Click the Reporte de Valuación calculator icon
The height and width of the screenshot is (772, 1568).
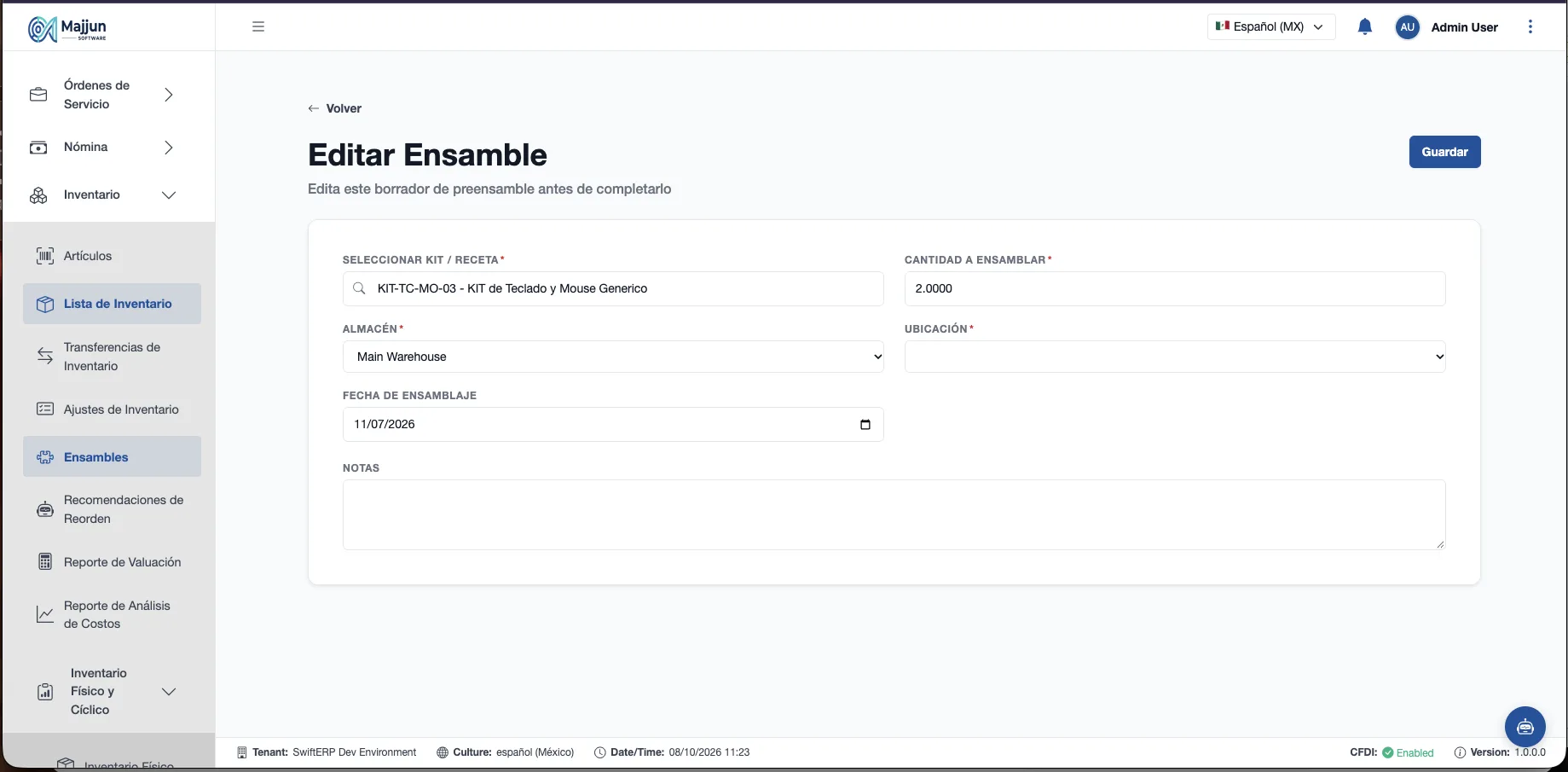point(45,562)
